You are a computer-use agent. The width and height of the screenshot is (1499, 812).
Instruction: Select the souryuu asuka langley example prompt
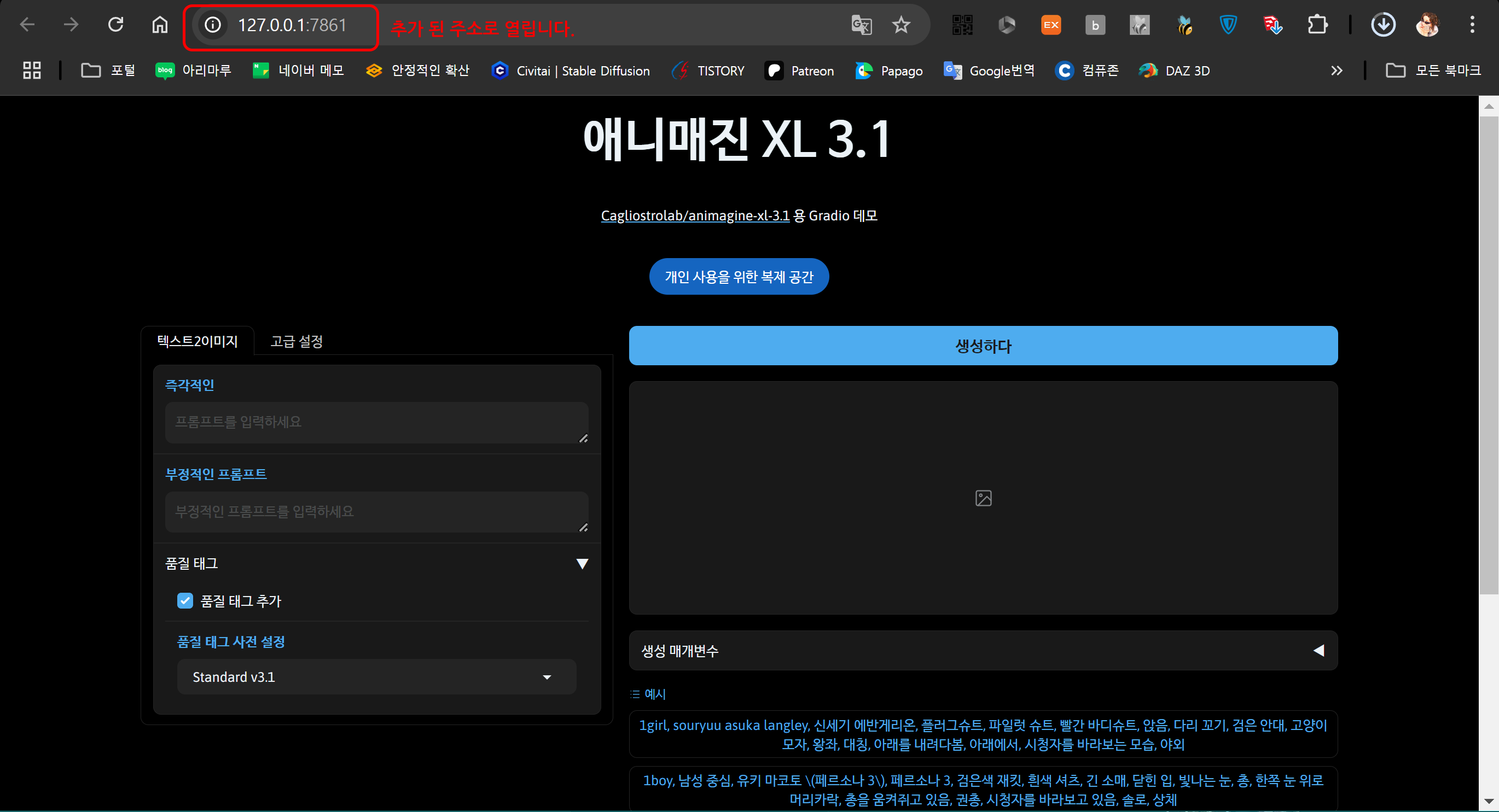[x=984, y=734]
